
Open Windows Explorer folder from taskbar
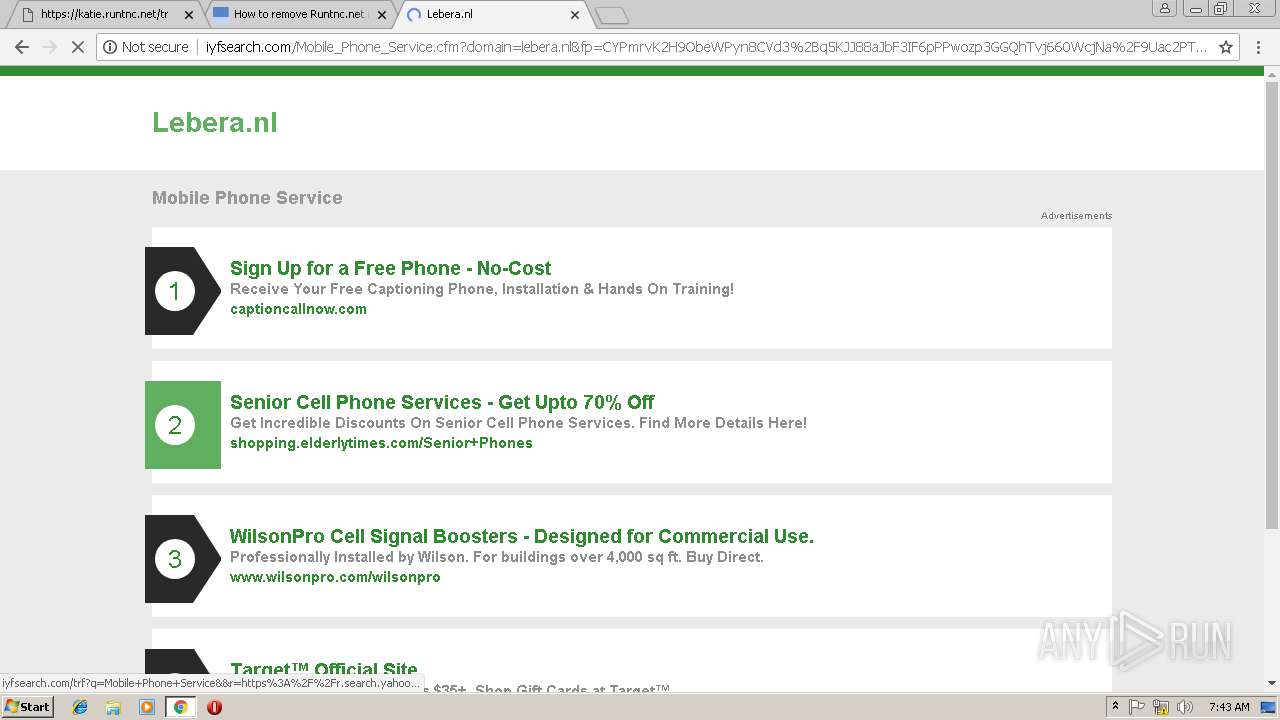[x=113, y=707]
